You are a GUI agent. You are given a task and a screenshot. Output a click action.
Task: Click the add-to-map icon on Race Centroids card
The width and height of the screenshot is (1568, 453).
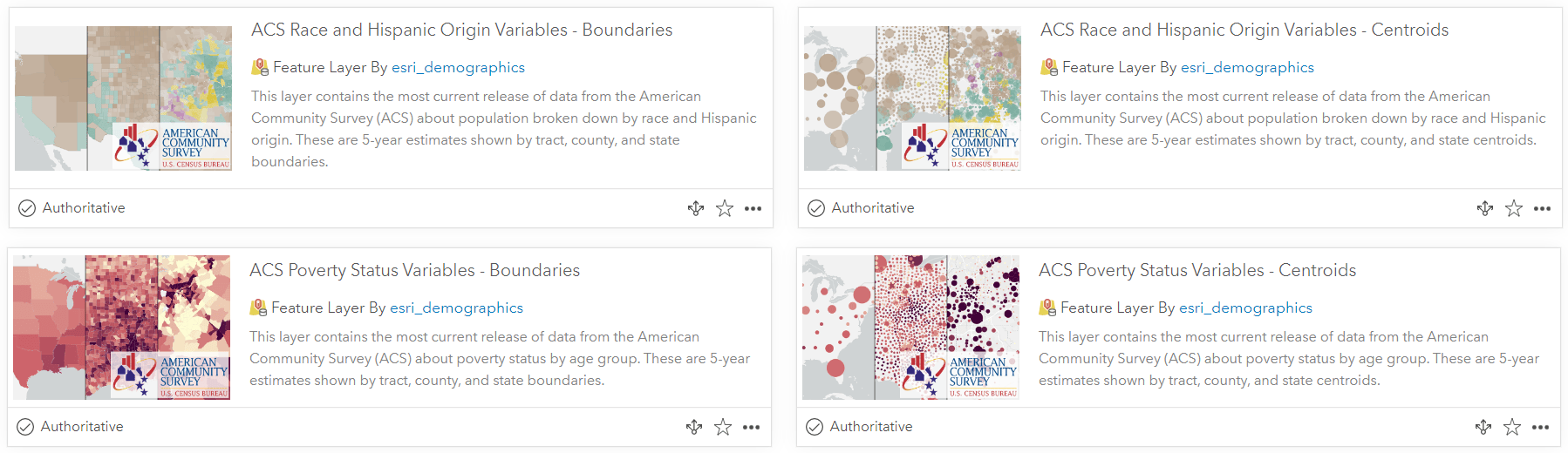point(1485,208)
